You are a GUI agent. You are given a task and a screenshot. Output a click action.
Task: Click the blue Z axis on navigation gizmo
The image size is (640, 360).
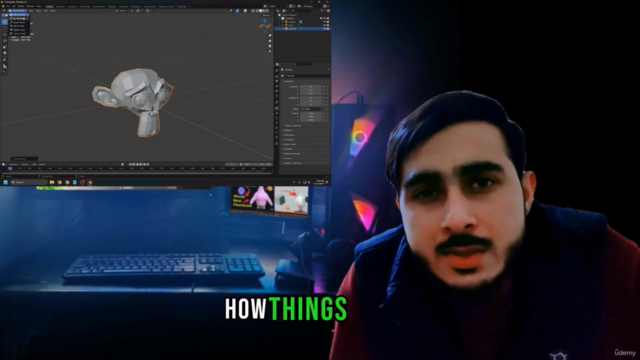[265, 20]
